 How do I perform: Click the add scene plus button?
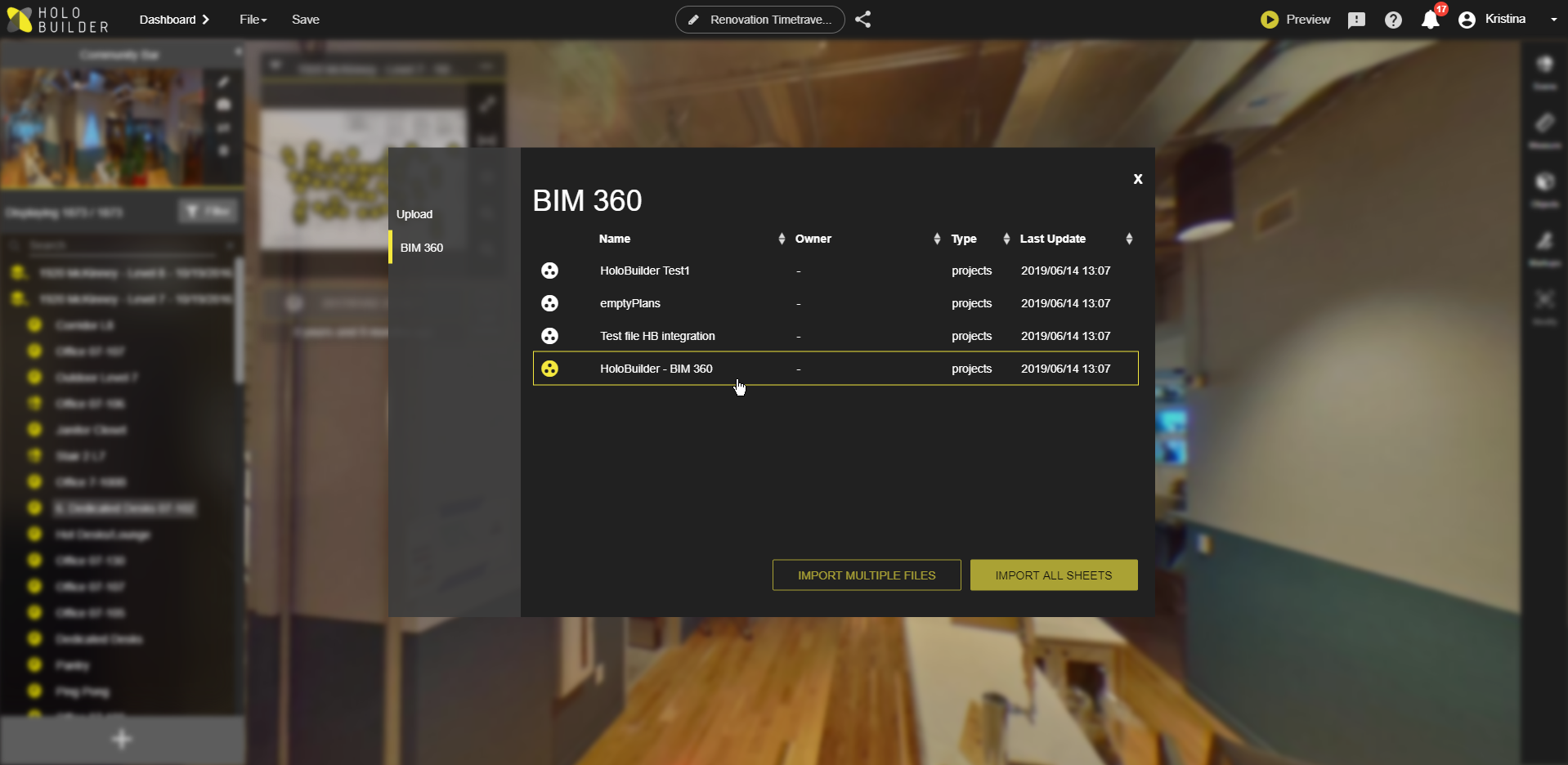(122, 740)
